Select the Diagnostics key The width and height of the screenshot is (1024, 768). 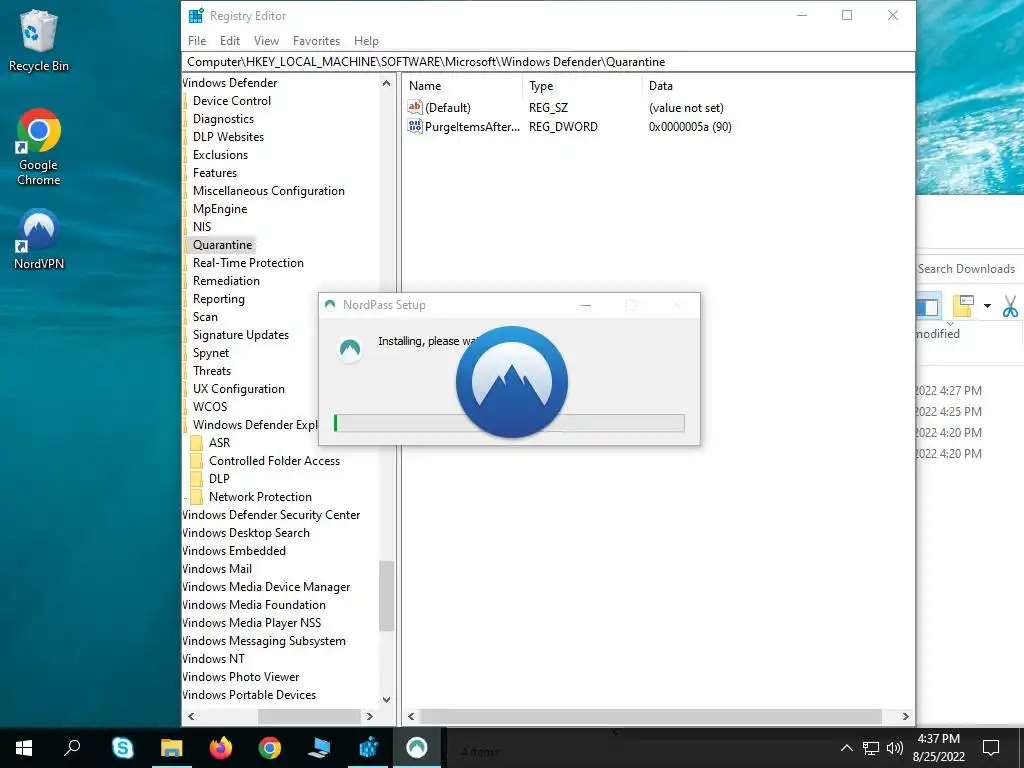tap(223, 119)
